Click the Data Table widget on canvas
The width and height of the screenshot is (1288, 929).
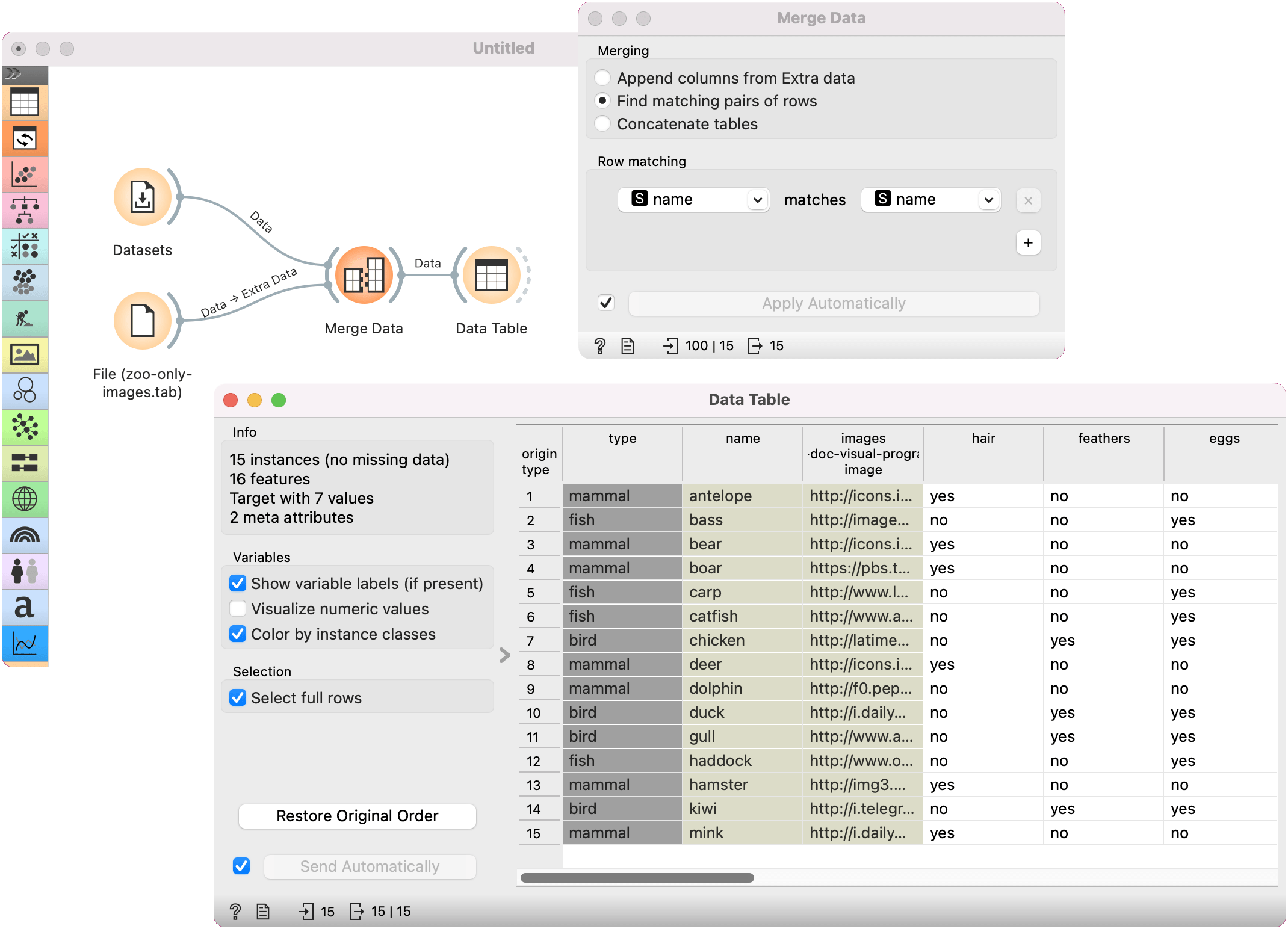[491, 276]
